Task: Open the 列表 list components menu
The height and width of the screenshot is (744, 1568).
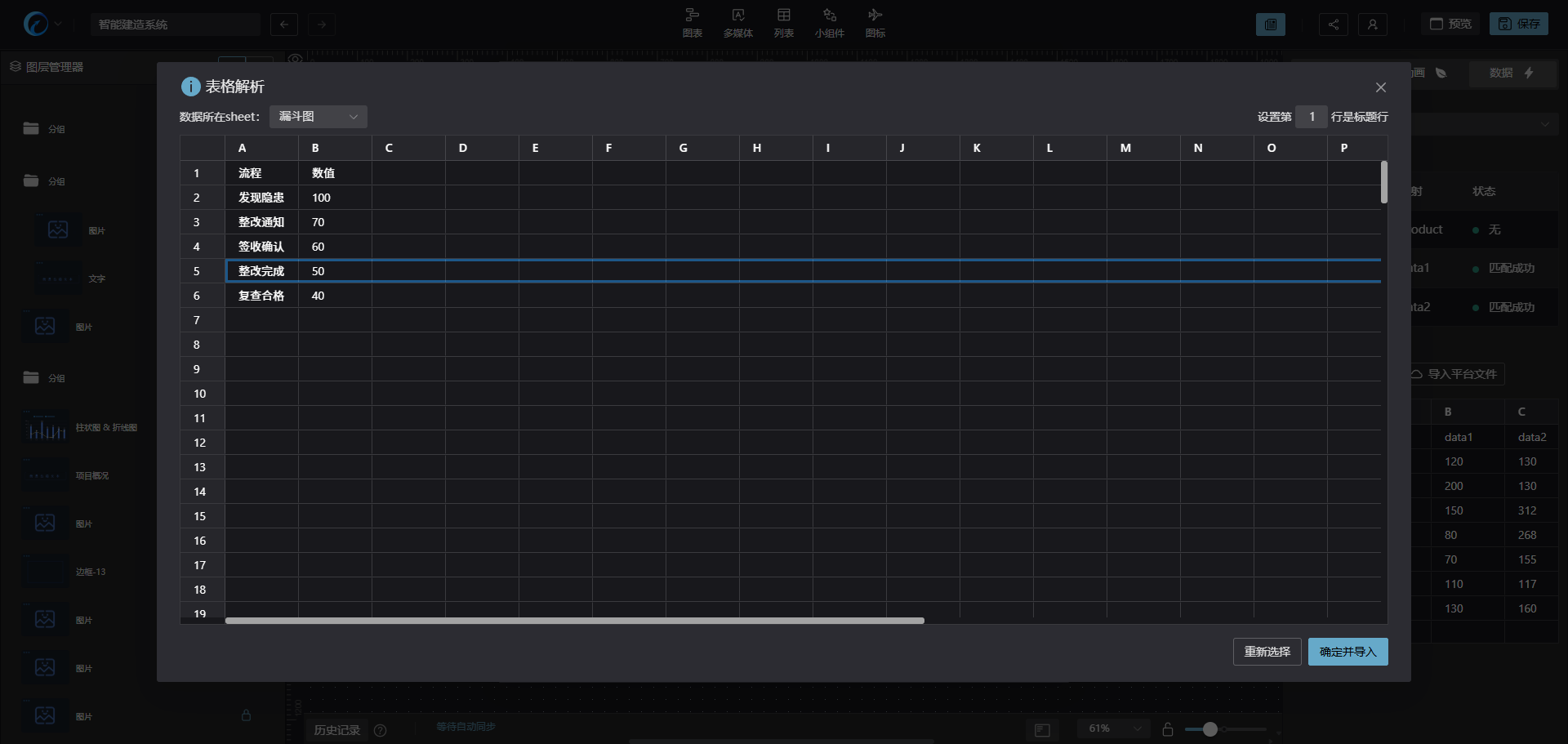Action: coord(783,22)
